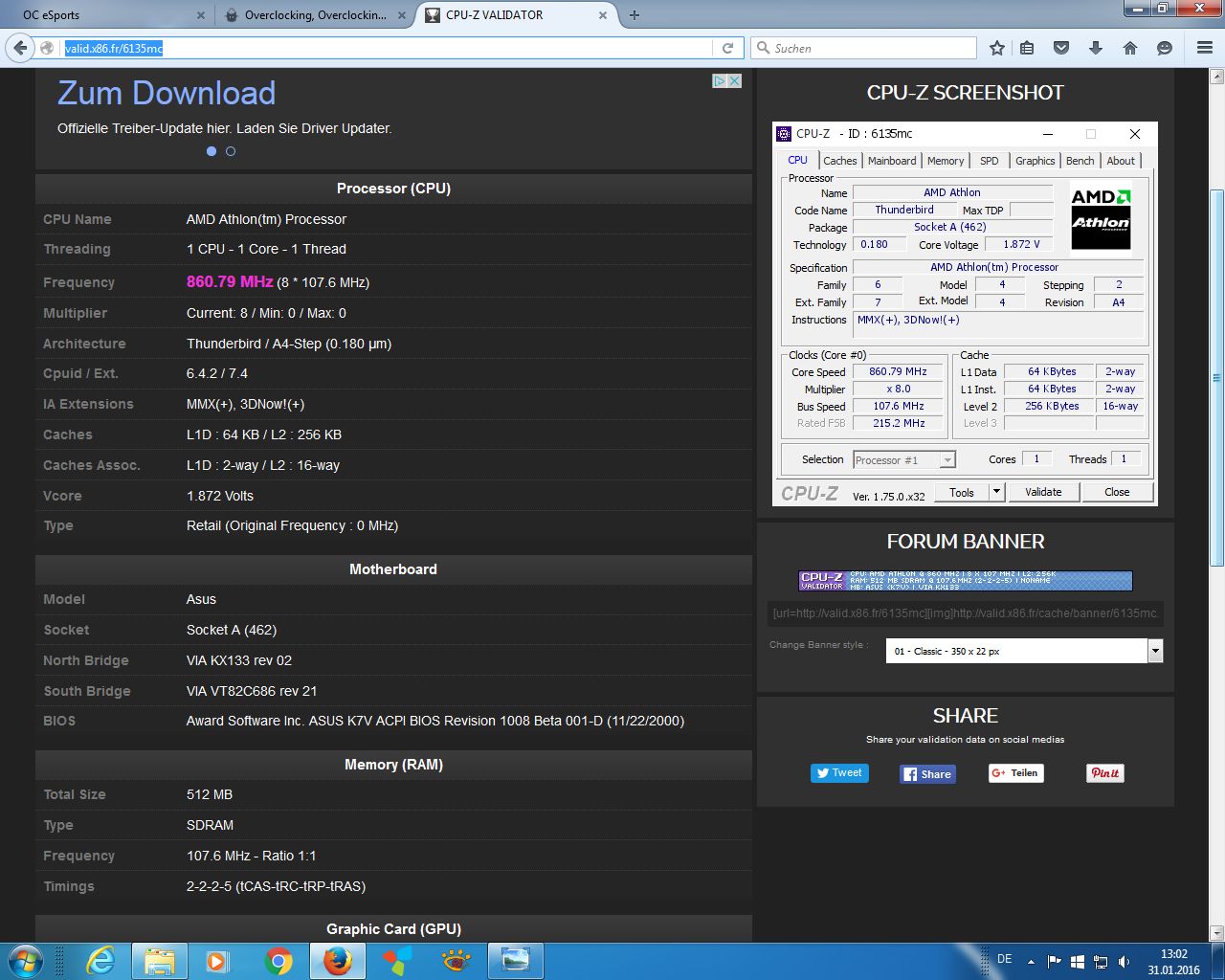The height and width of the screenshot is (980, 1225).
Task: Open Processor #1 selection combo box
Action: point(904,460)
